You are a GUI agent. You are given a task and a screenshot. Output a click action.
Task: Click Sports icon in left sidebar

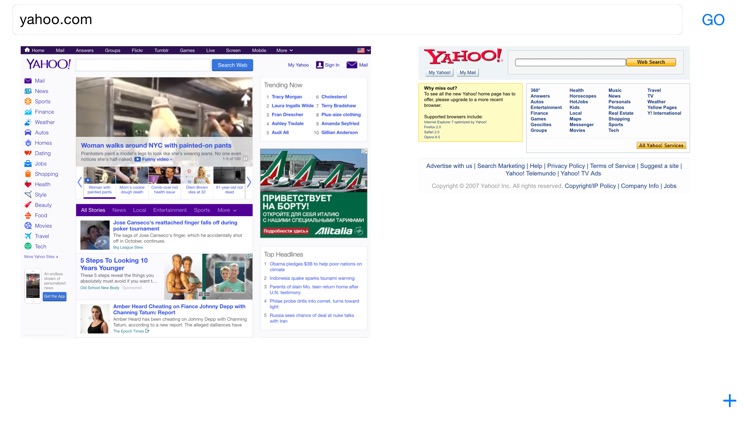tap(28, 101)
